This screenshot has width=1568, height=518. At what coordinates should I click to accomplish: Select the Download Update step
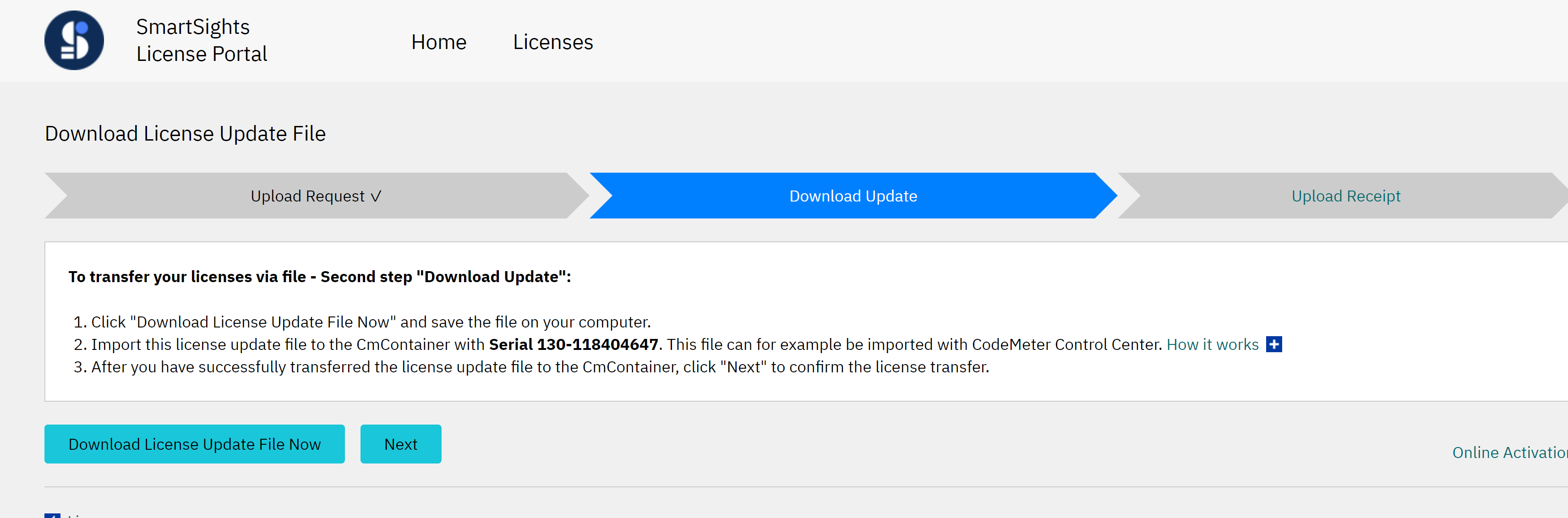tap(853, 196)
